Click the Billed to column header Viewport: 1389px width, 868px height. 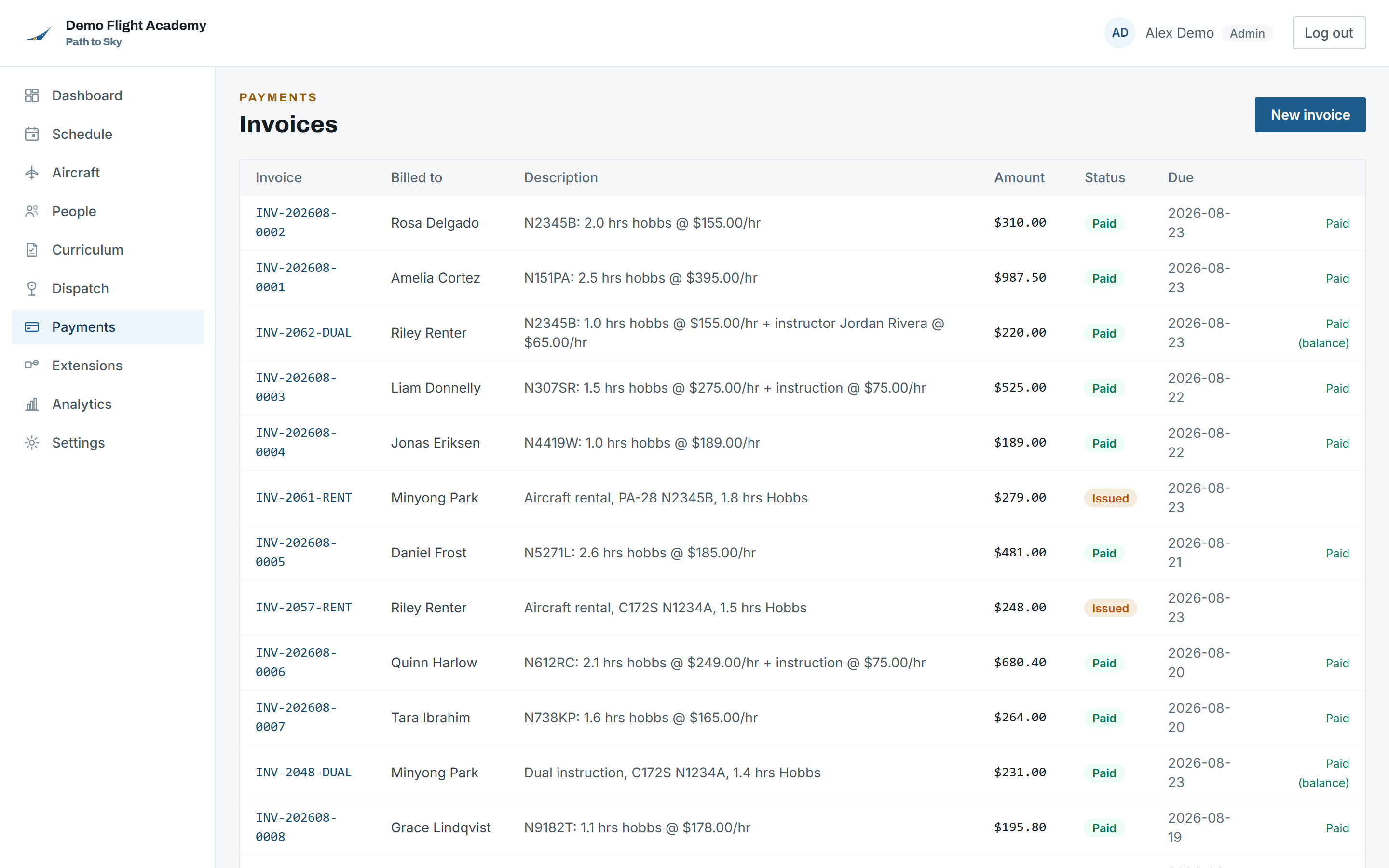[x=416, y=177]
